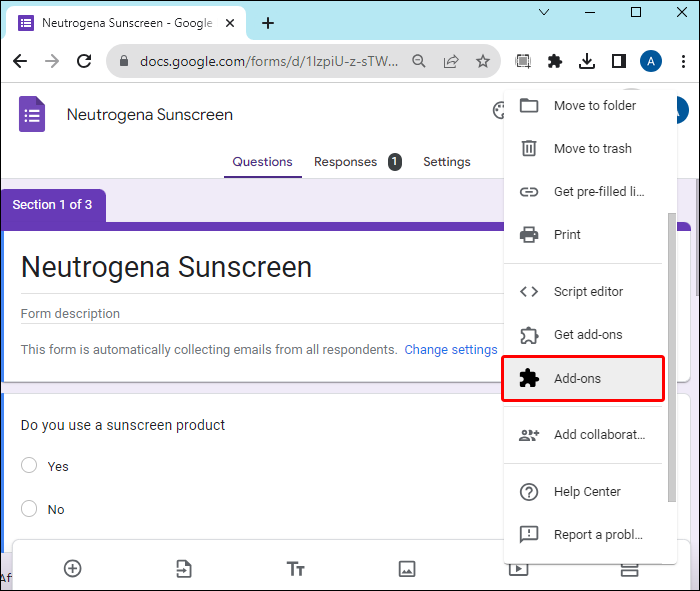The height and width of the screenshot is (591, 700).
Task: Click the Google Forms purple logo
Action: 32,114
